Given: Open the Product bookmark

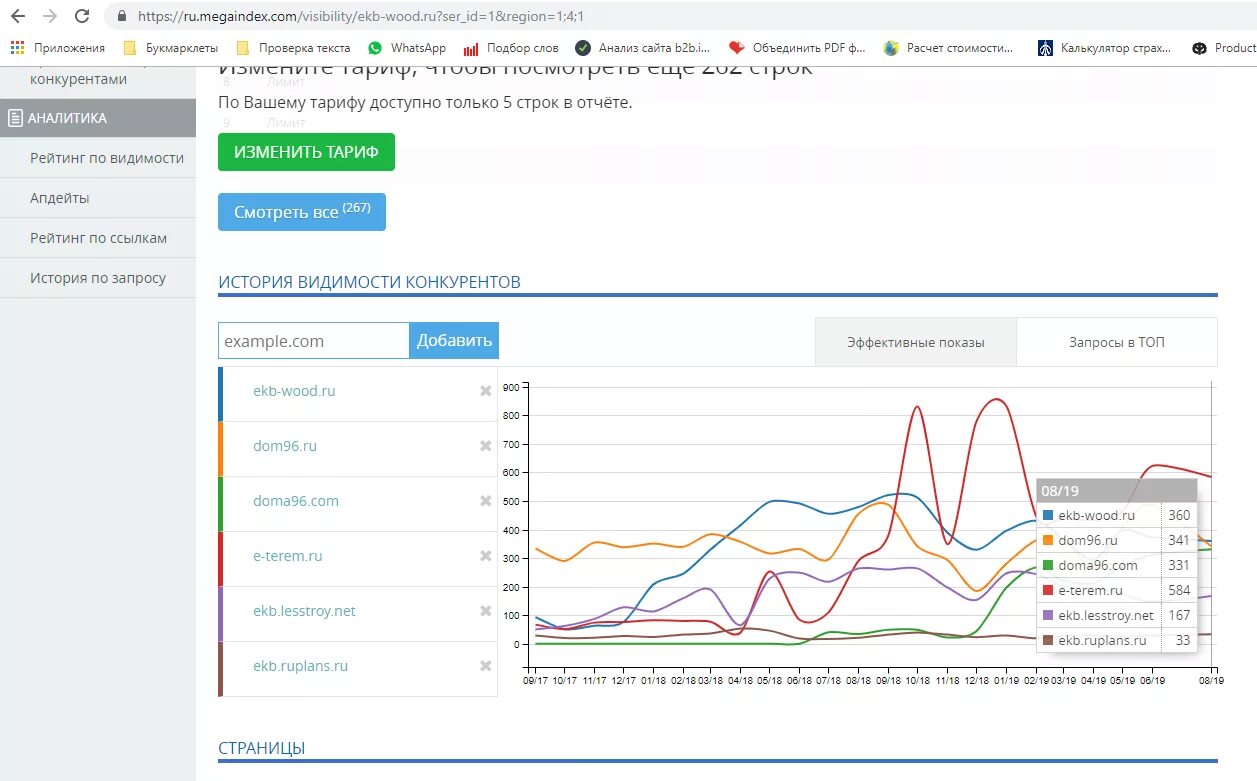Looking at the screenshot, I should click(x=1224, y=47).
